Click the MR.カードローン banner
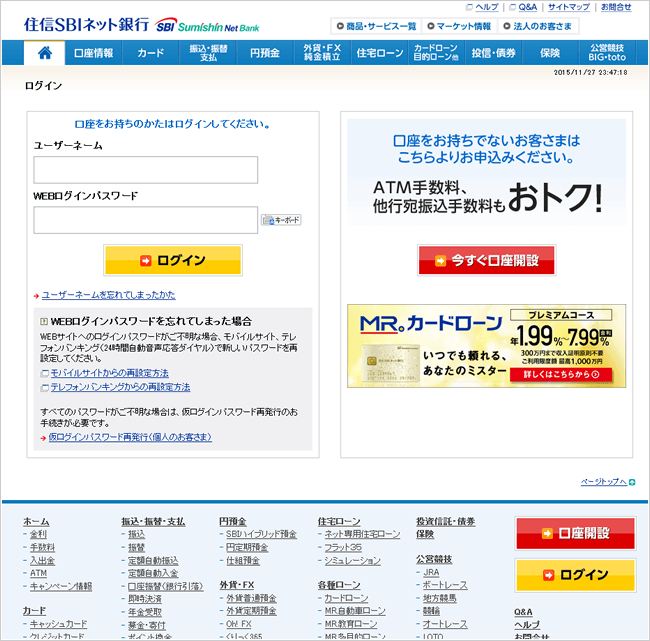 tap(486, 346)
